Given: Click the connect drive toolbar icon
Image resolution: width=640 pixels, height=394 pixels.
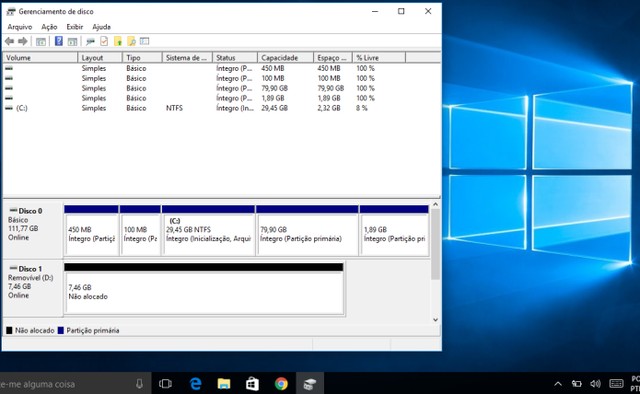Looking at the screenshot, I should click(90, 41).
